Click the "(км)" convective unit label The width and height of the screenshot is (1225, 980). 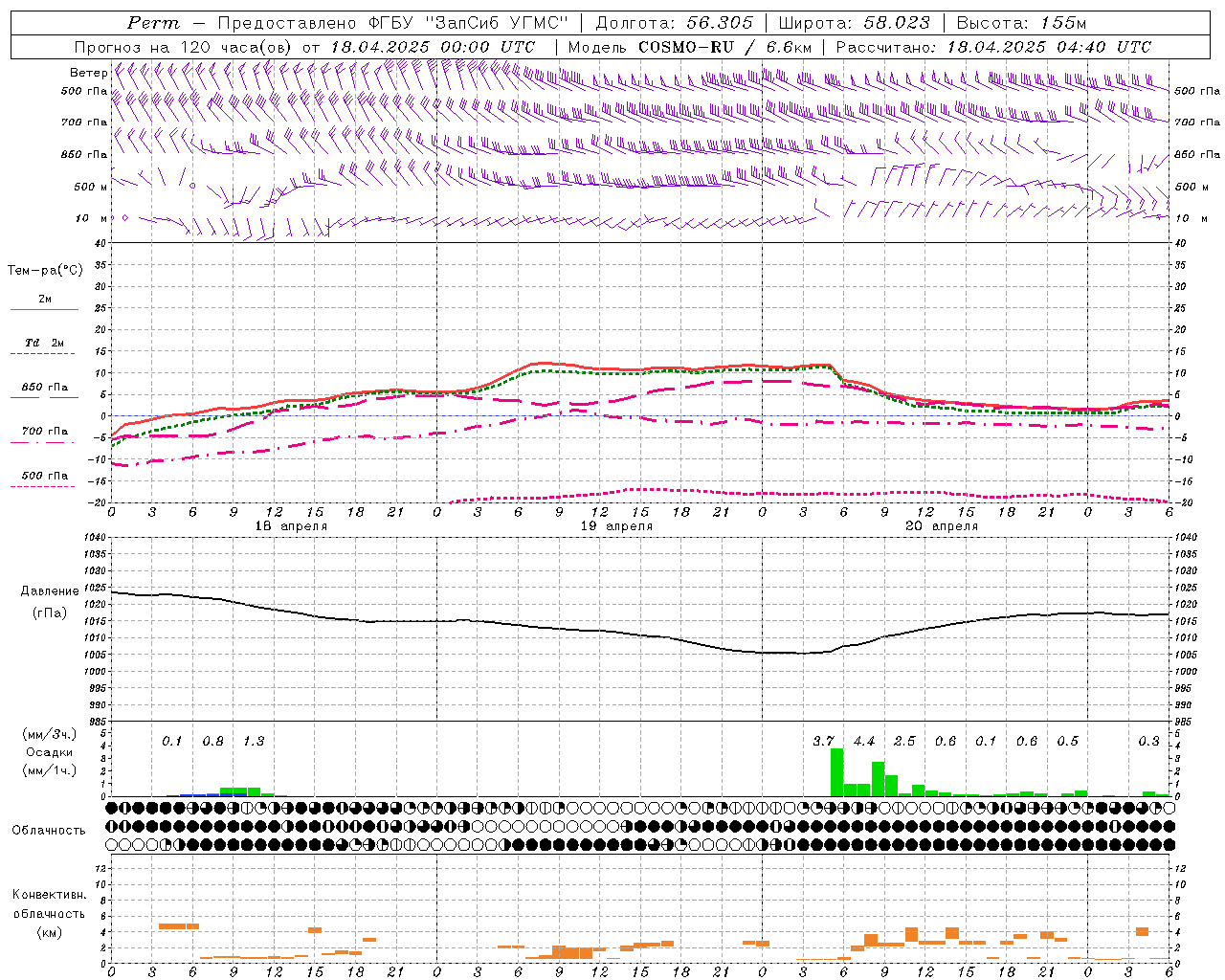pos(49,932)
